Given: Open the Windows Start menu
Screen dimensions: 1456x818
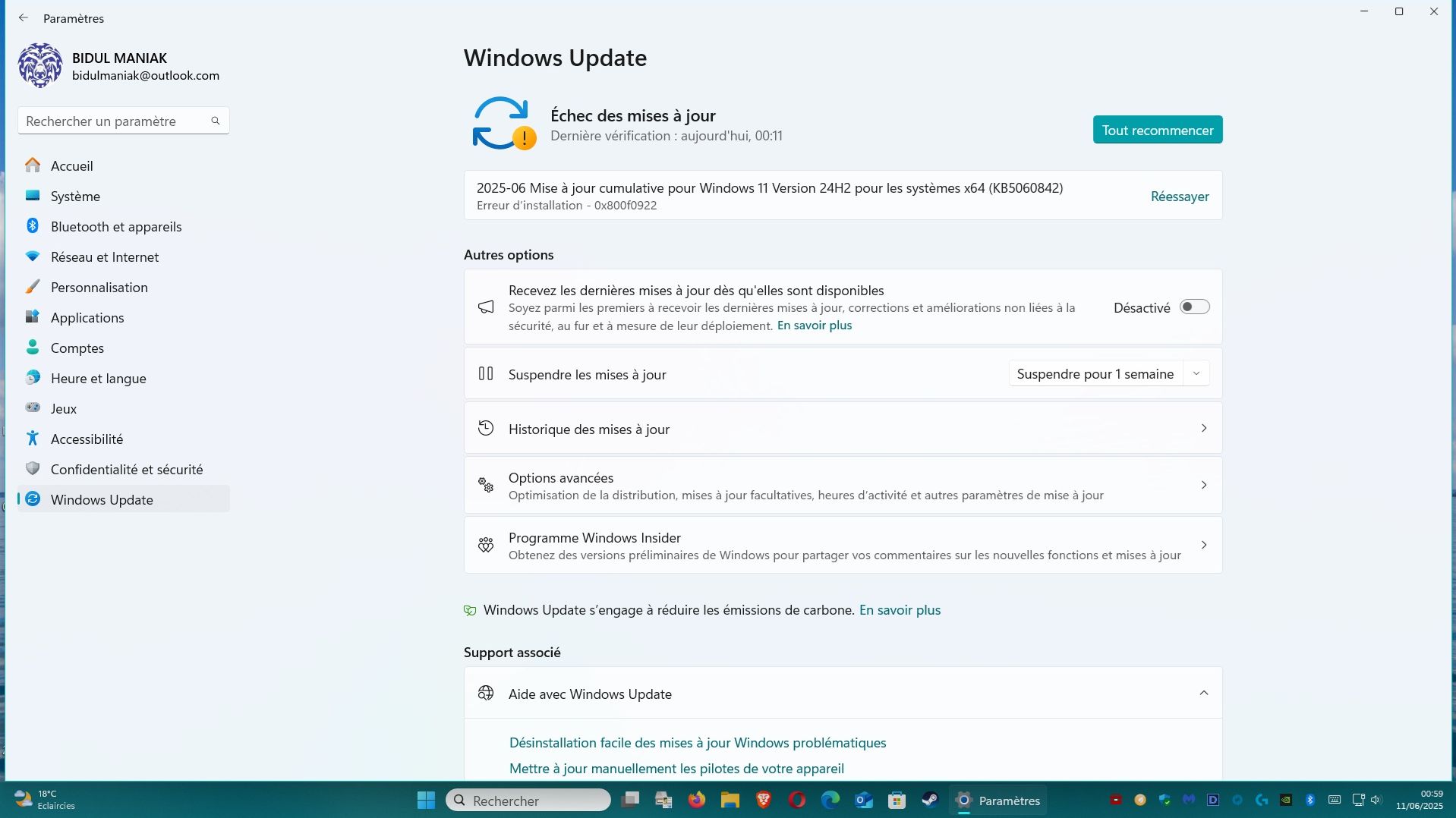Looking at the screenshot, I should 426,800.
